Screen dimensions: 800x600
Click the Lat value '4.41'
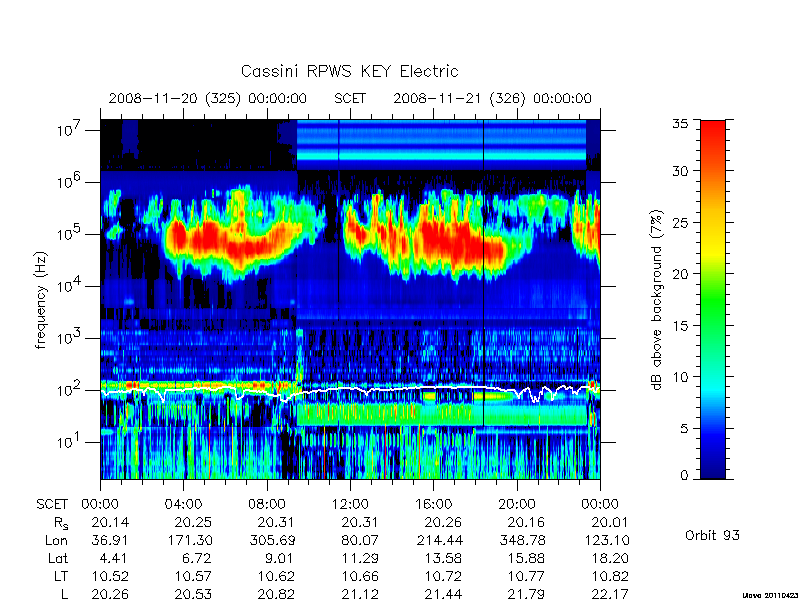pos(115,558)
